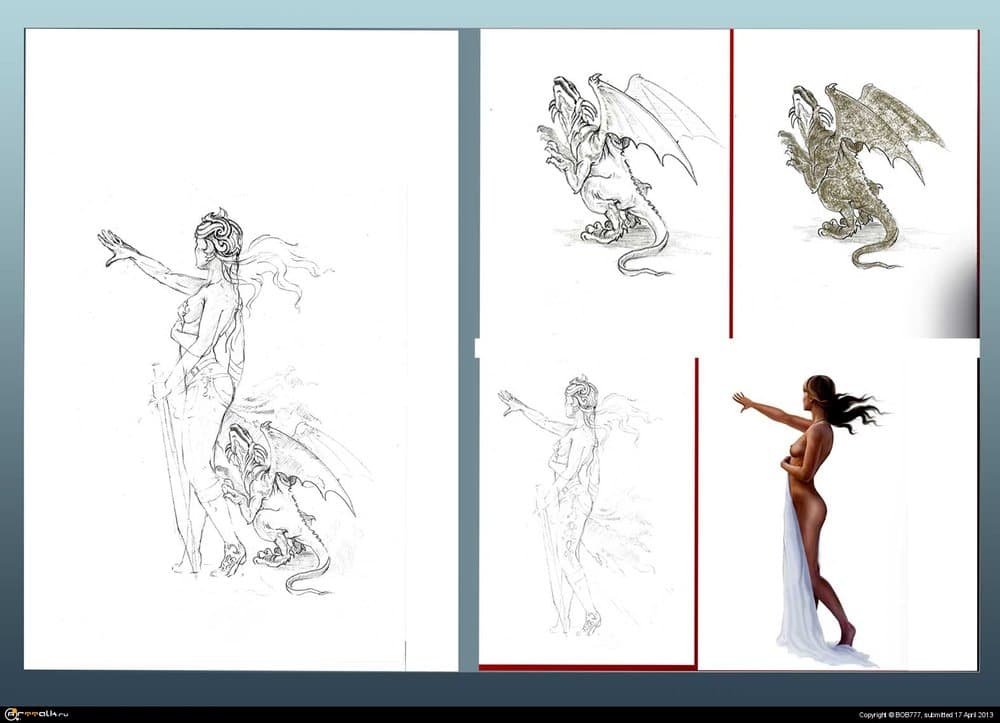This screenshot has width=1000, height=723.
Task: Click the white drape on the painted figure
Action: (805, 590)
